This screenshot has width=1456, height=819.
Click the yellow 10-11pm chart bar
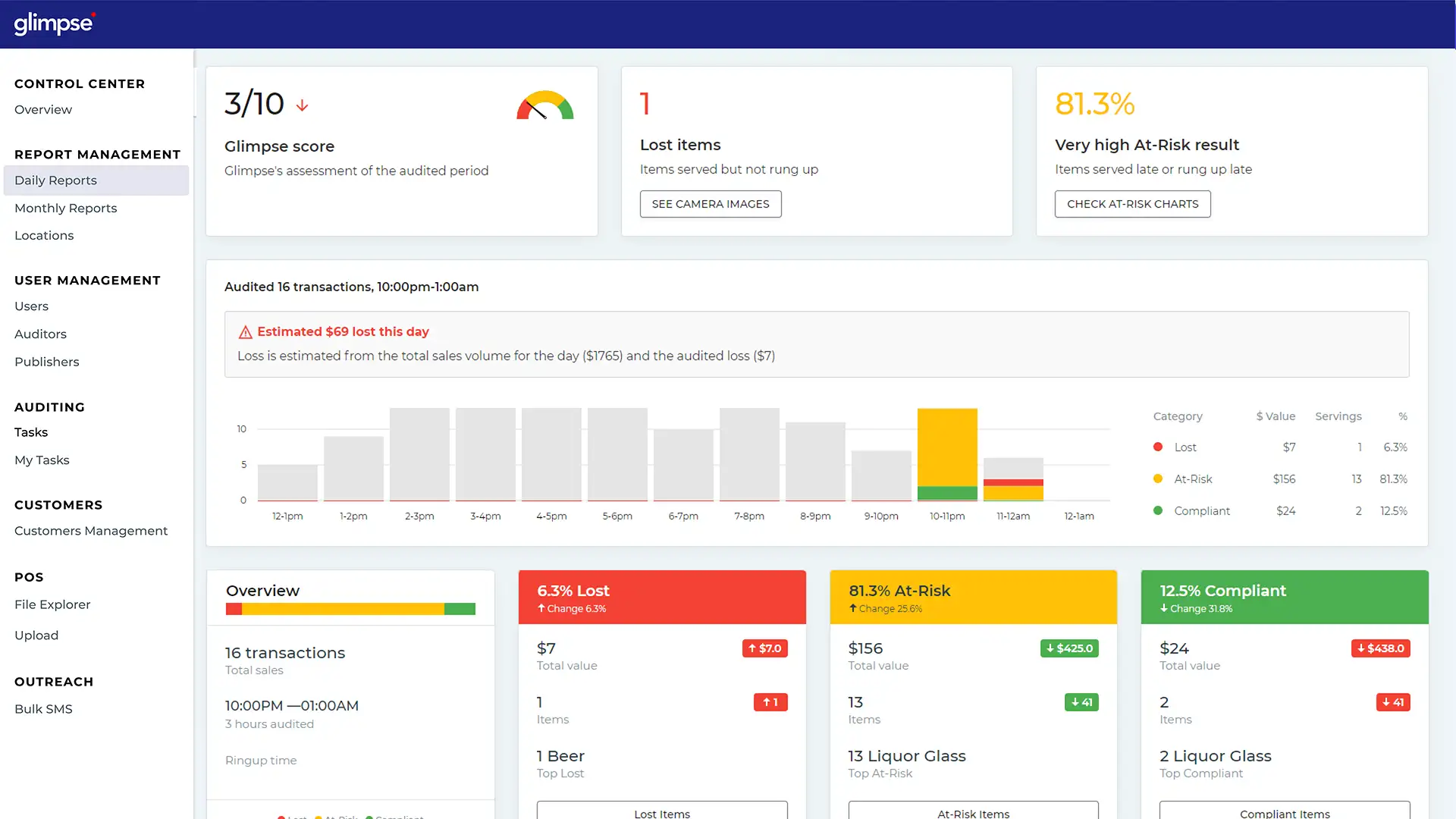coord(947,447)
